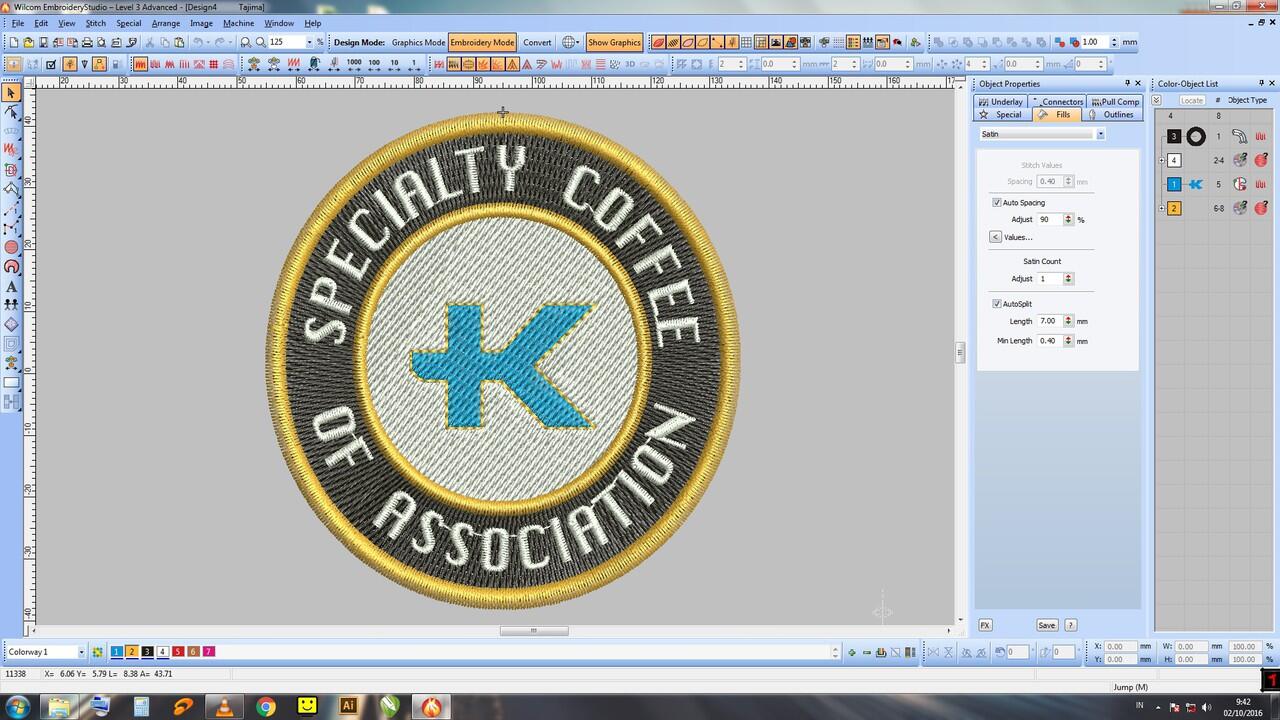The width and height of the screenshot is (1280, 720).
Task: Select blue color swatch 1 in palette
Action: click(x=116, y=652)
